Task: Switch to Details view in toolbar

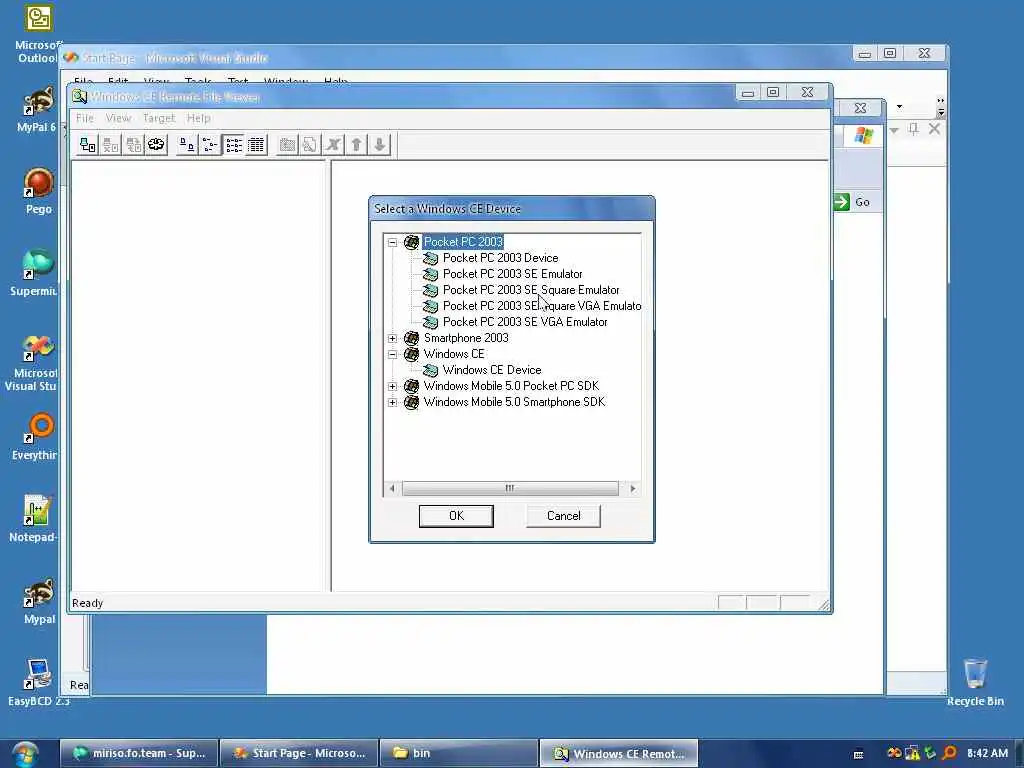Action: point(256,144)
